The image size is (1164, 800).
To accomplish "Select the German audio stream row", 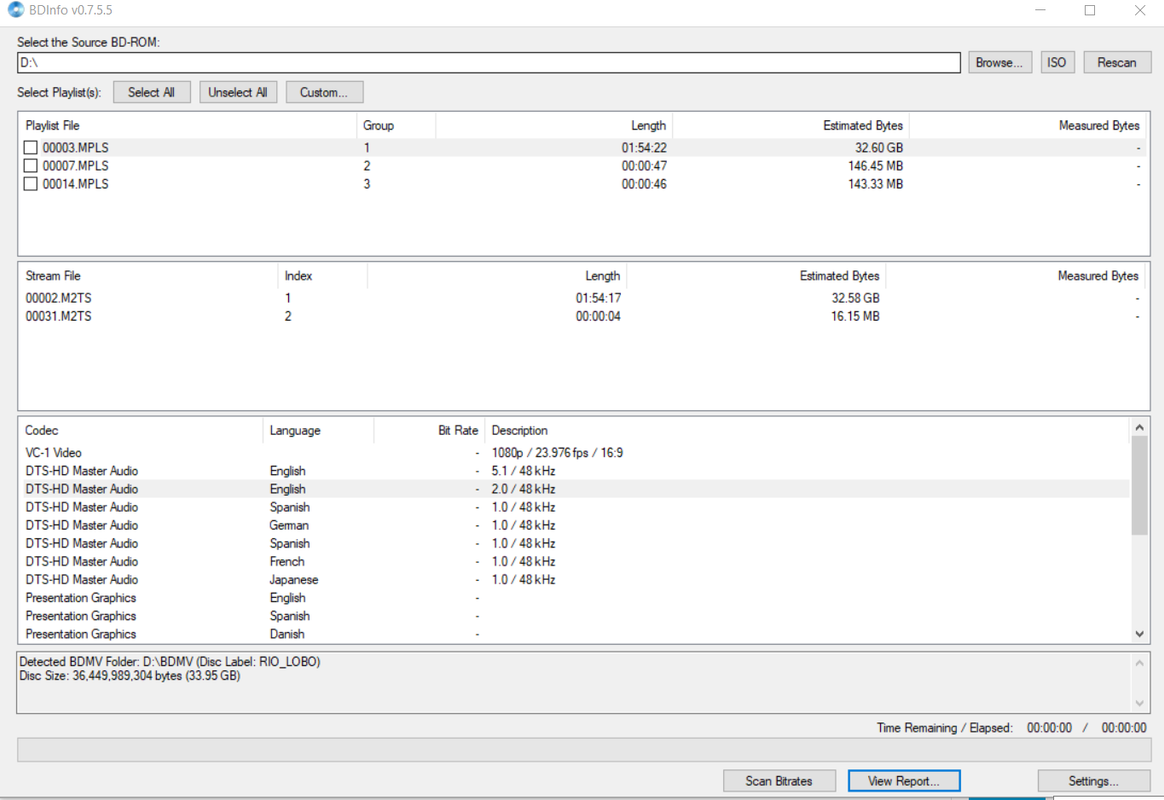I will click(575, 525).
